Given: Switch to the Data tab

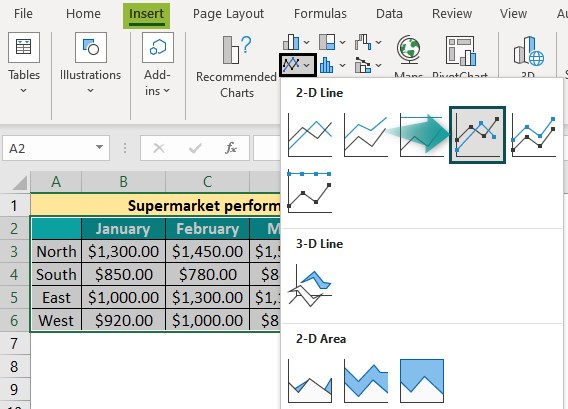Looking at the screenshot, I should (x=389, y=14).
